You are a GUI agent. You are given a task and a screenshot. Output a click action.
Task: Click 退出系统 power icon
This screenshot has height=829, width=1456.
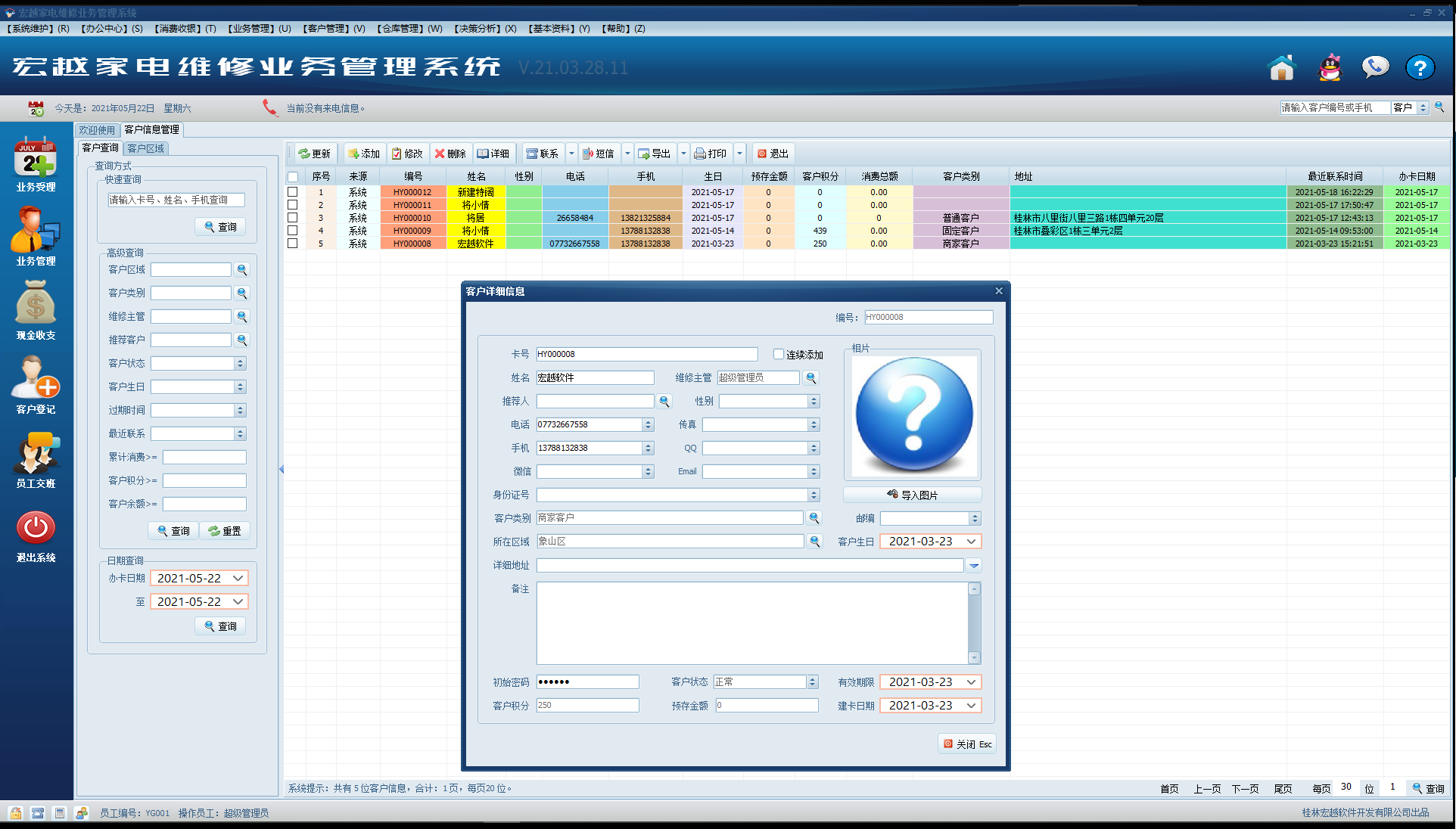(36, 527)
